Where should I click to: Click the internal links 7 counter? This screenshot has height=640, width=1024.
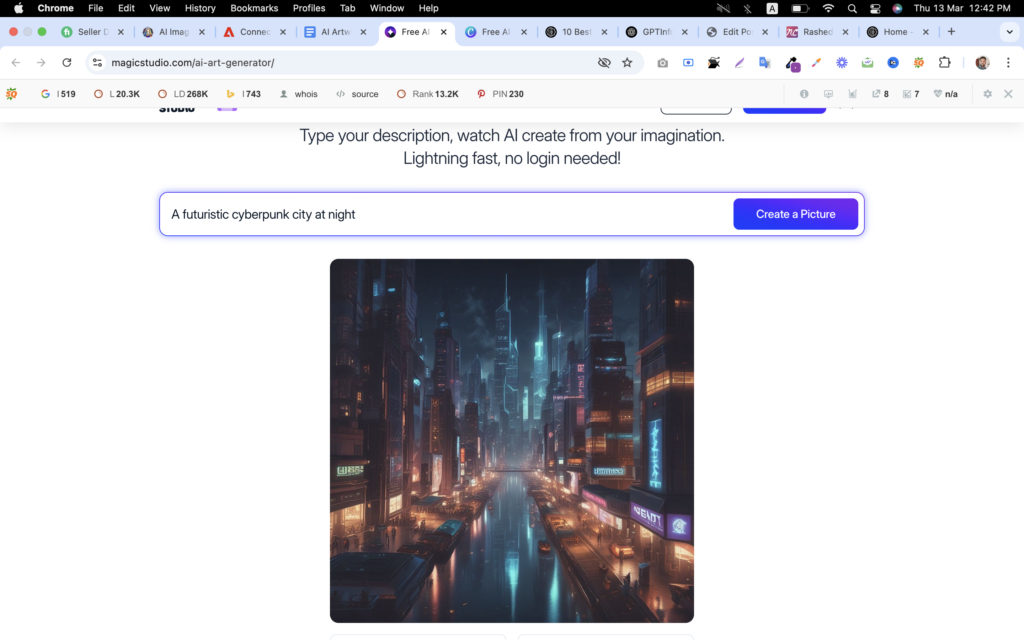coord(911,94)
